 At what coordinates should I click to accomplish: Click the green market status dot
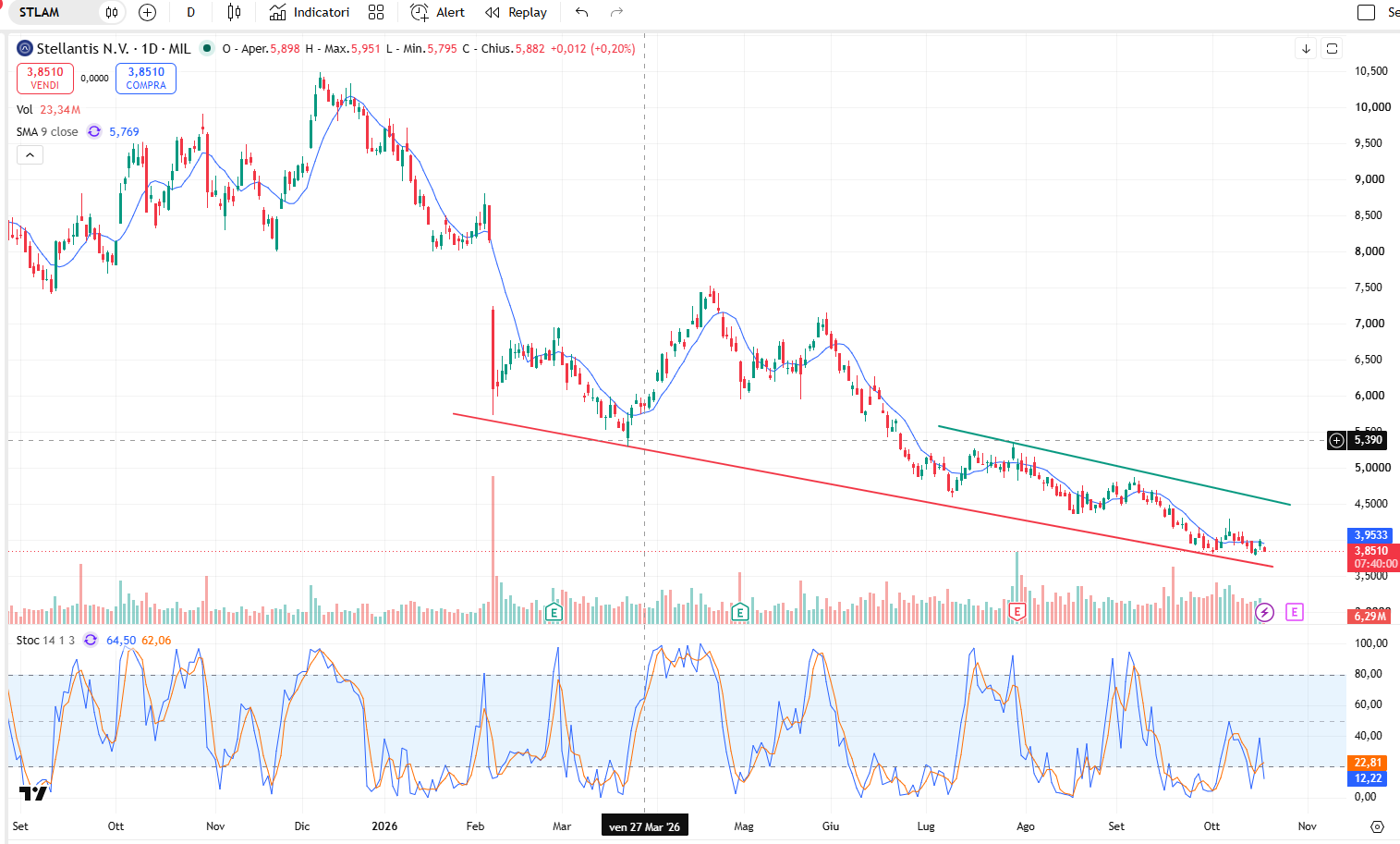tap(207, 48)
